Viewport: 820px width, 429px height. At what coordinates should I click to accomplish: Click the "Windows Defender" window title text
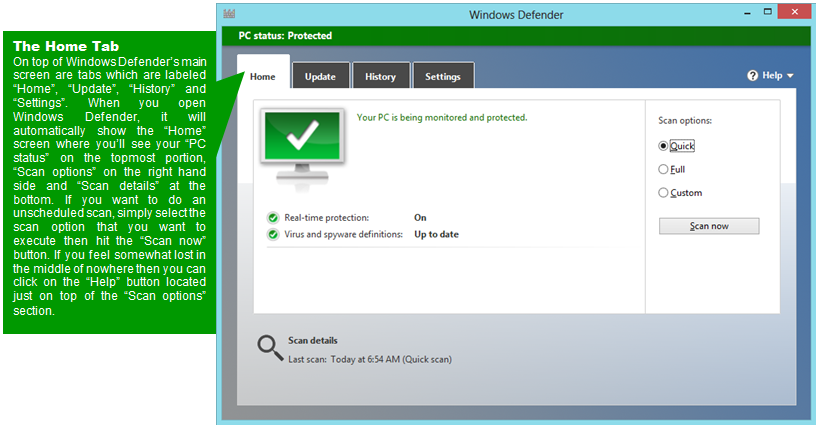tap(516, 15)
